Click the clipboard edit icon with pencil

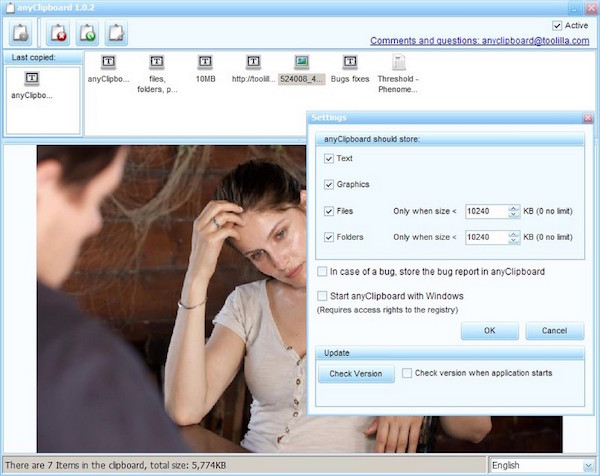tap(116, 33)
